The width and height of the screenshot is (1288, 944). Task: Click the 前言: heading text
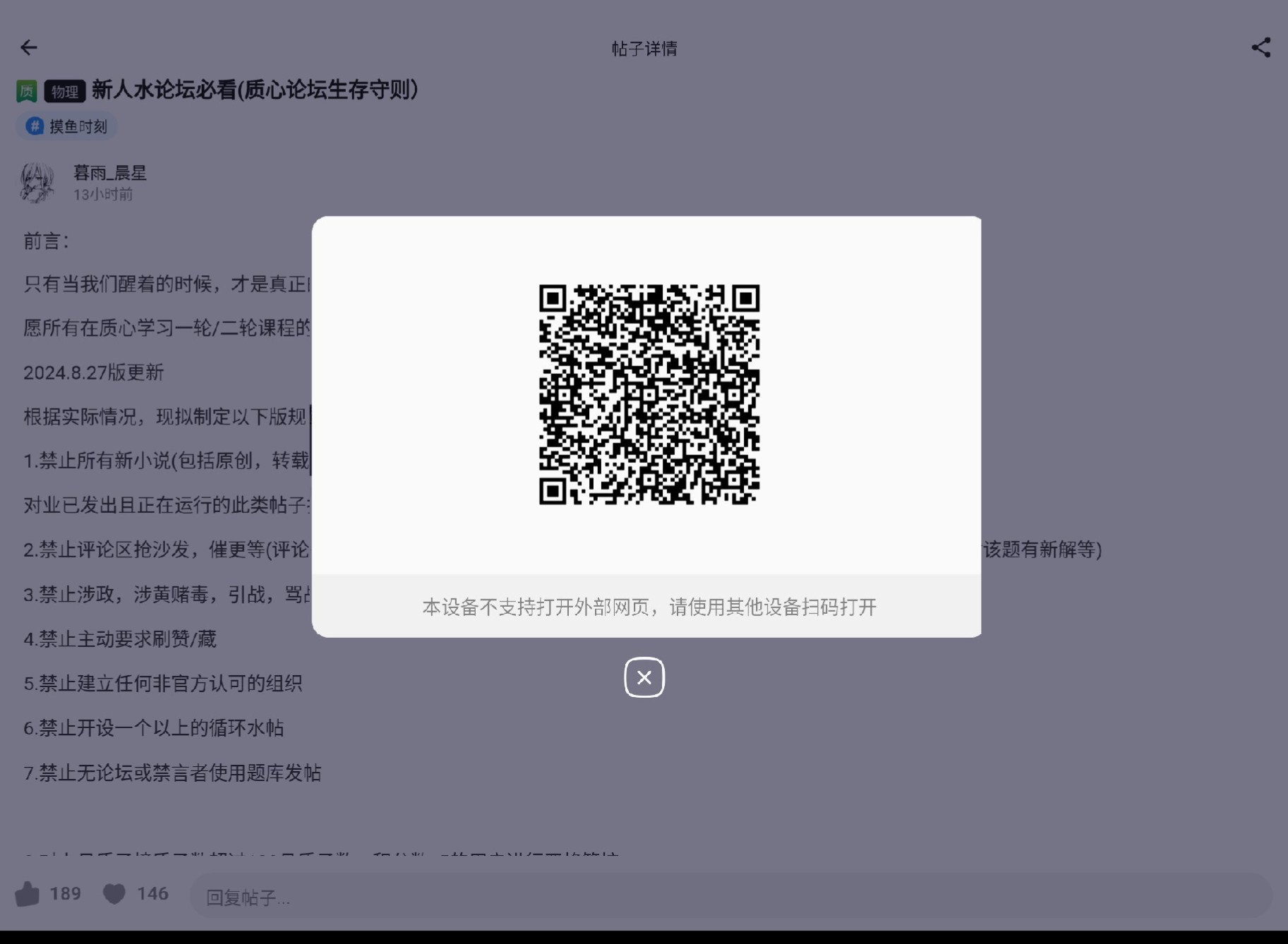pos(46,241)
